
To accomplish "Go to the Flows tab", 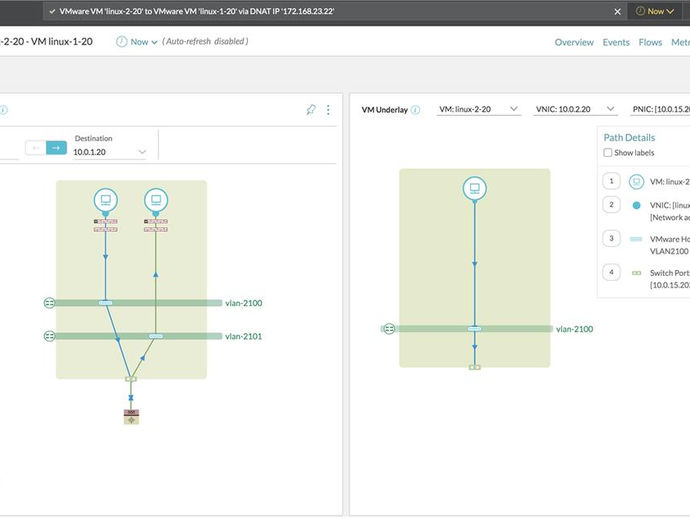I will pyautogui.click(x=650, y=42).
